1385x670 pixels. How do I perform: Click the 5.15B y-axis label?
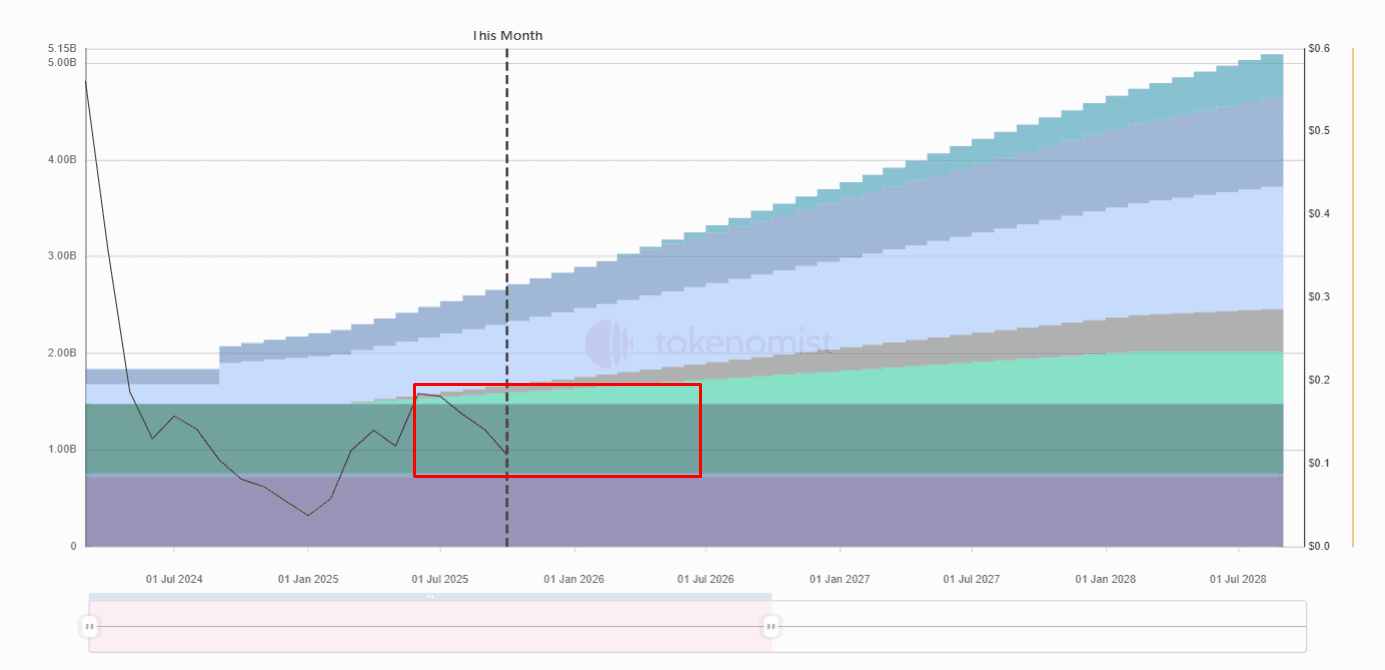(62, 49)
